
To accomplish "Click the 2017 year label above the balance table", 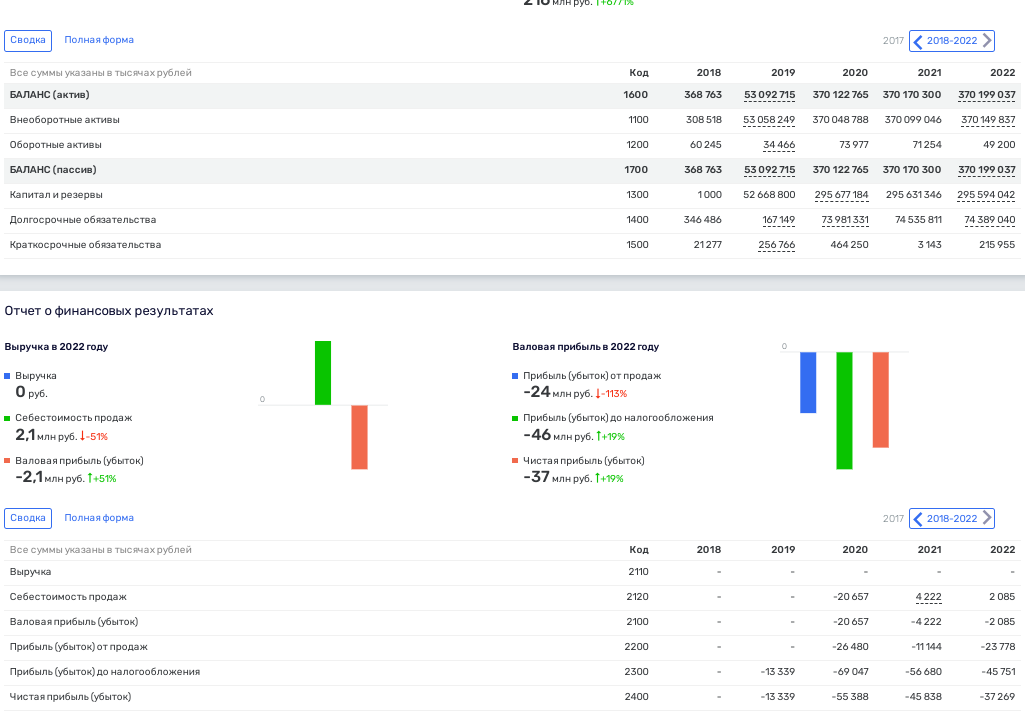I will 893,41.
